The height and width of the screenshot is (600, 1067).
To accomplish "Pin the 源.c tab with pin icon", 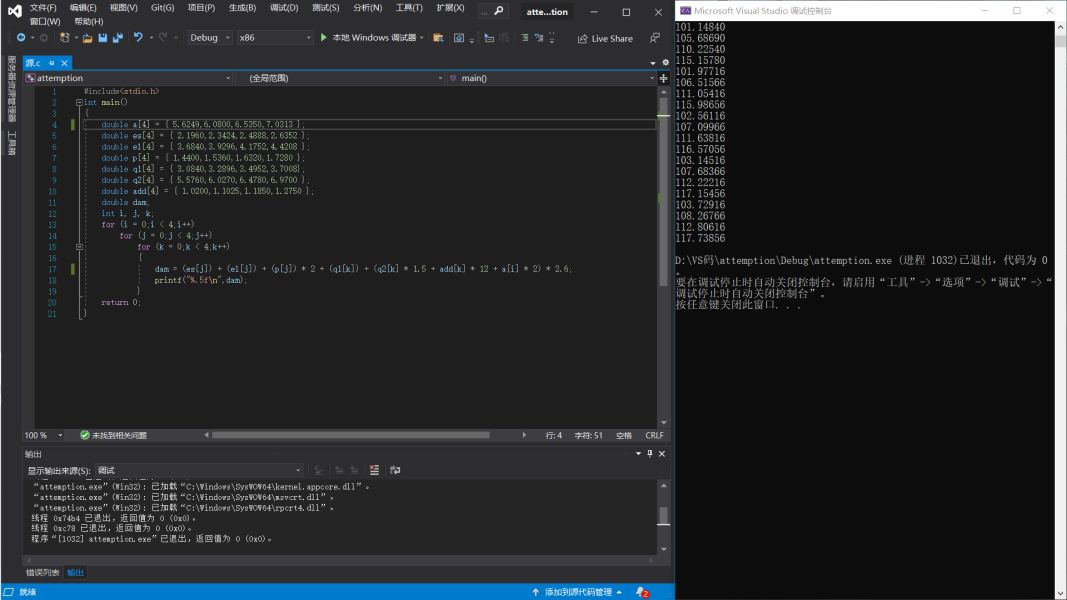I will tap(52, 63).
